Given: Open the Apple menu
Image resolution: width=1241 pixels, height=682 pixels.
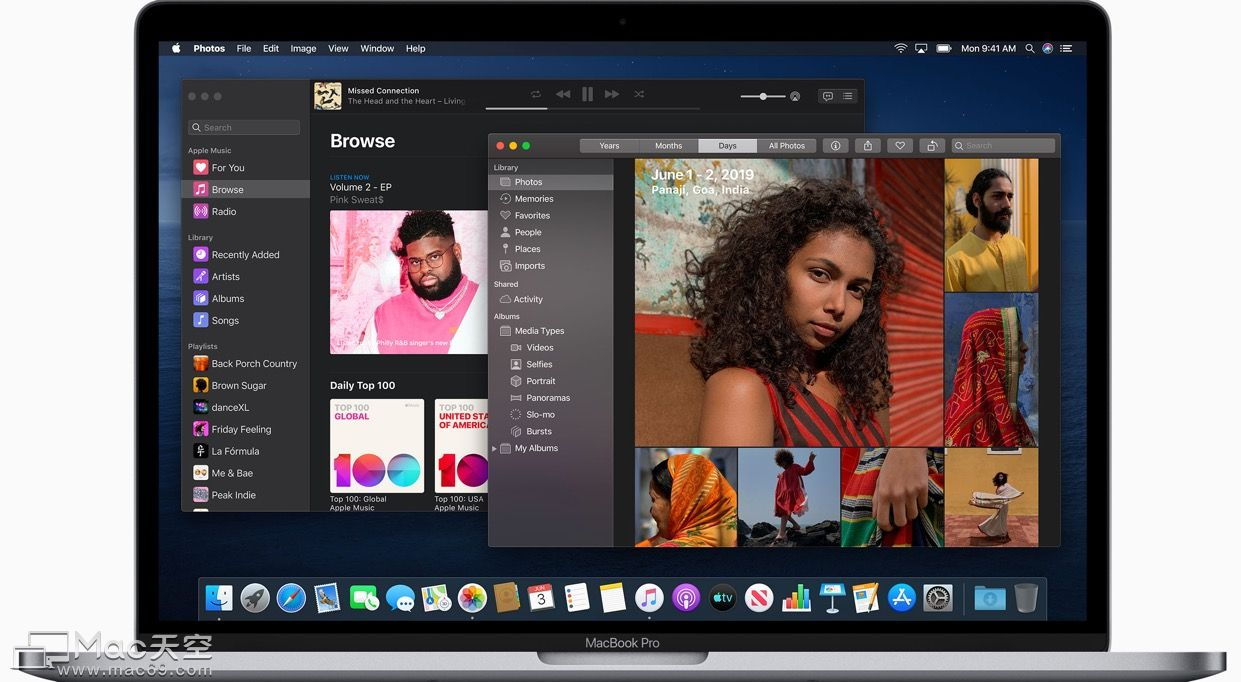Looking at the screenshot, I should point(176,48).
